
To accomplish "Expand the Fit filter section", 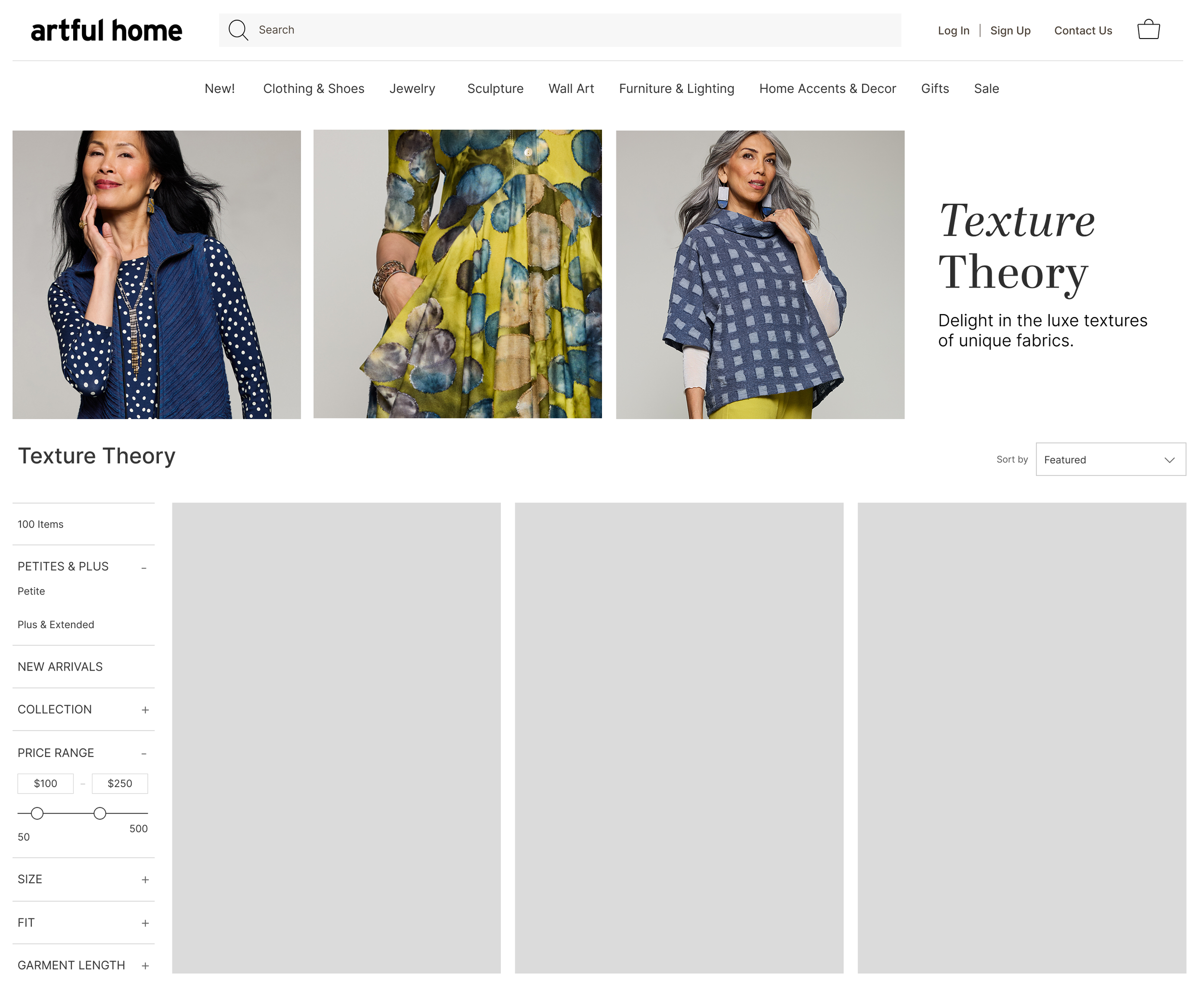I will [145, 923].
